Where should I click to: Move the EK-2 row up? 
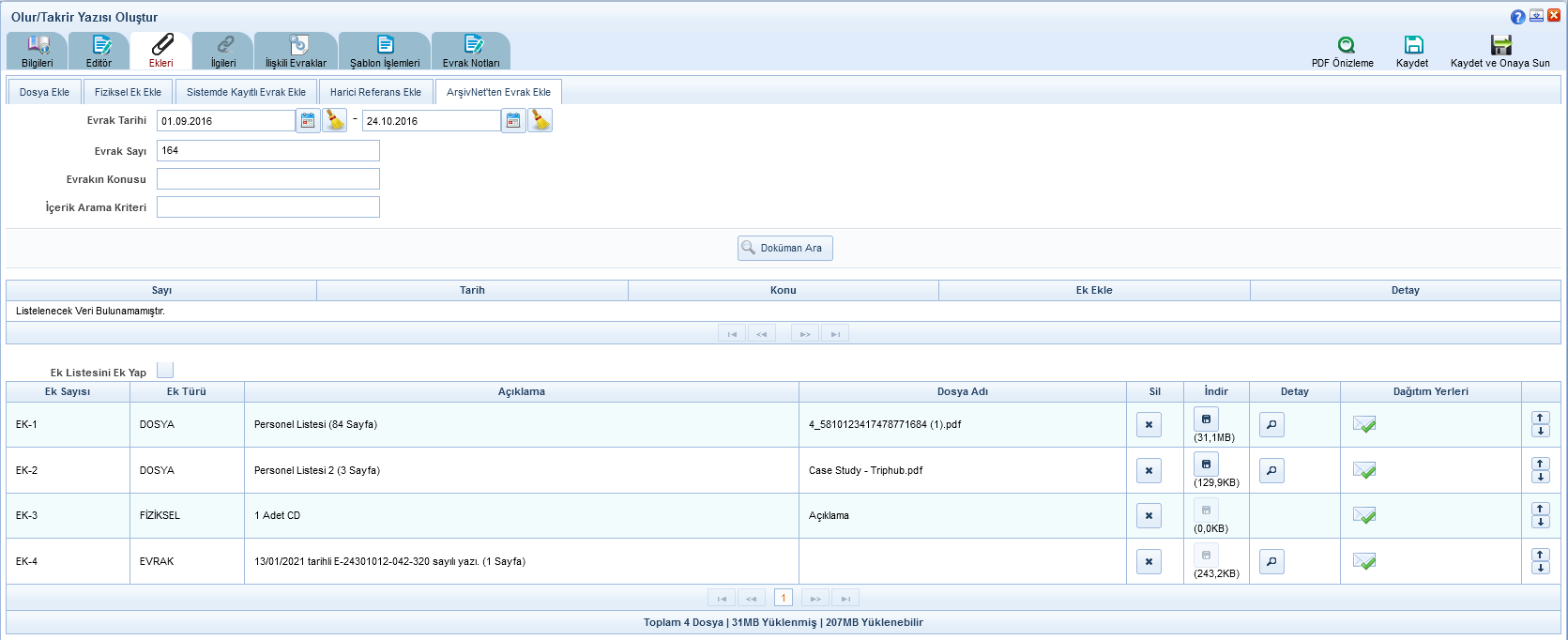tap(1540, 464)
